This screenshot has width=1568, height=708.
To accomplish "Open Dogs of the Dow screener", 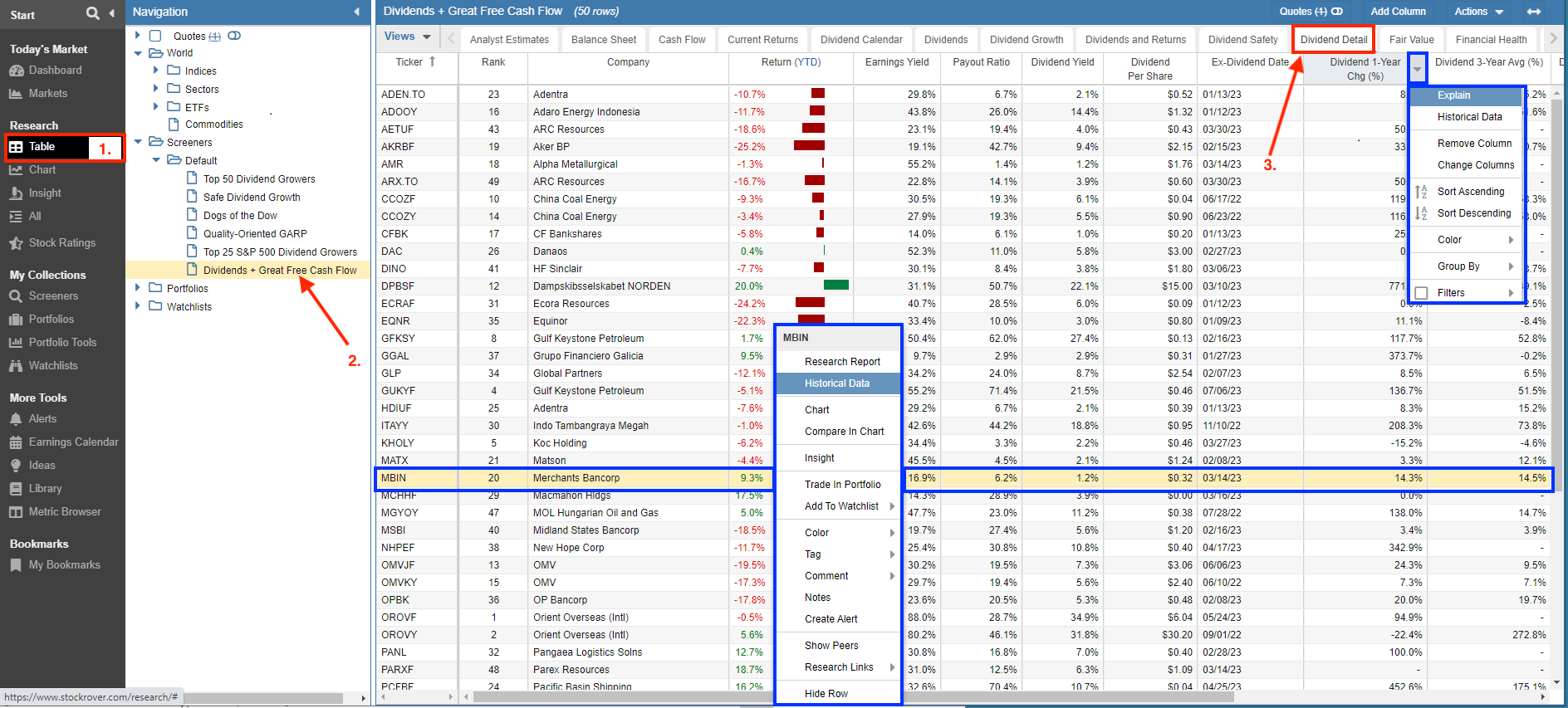I will [x=240, y=216].
